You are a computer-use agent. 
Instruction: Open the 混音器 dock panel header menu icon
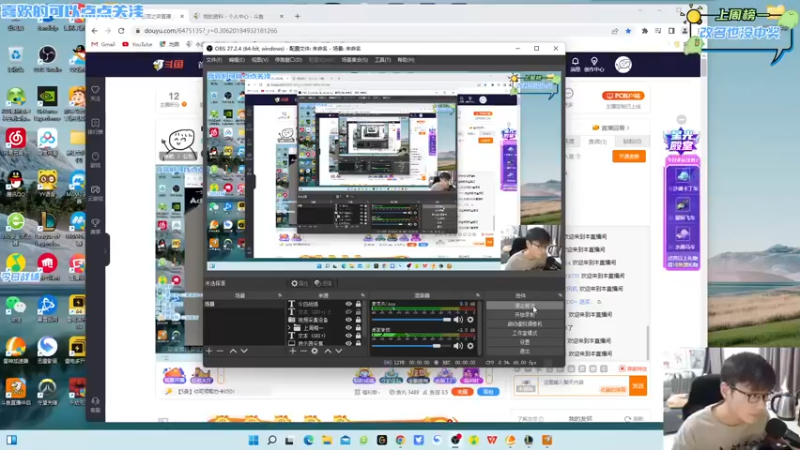(478, 295)
